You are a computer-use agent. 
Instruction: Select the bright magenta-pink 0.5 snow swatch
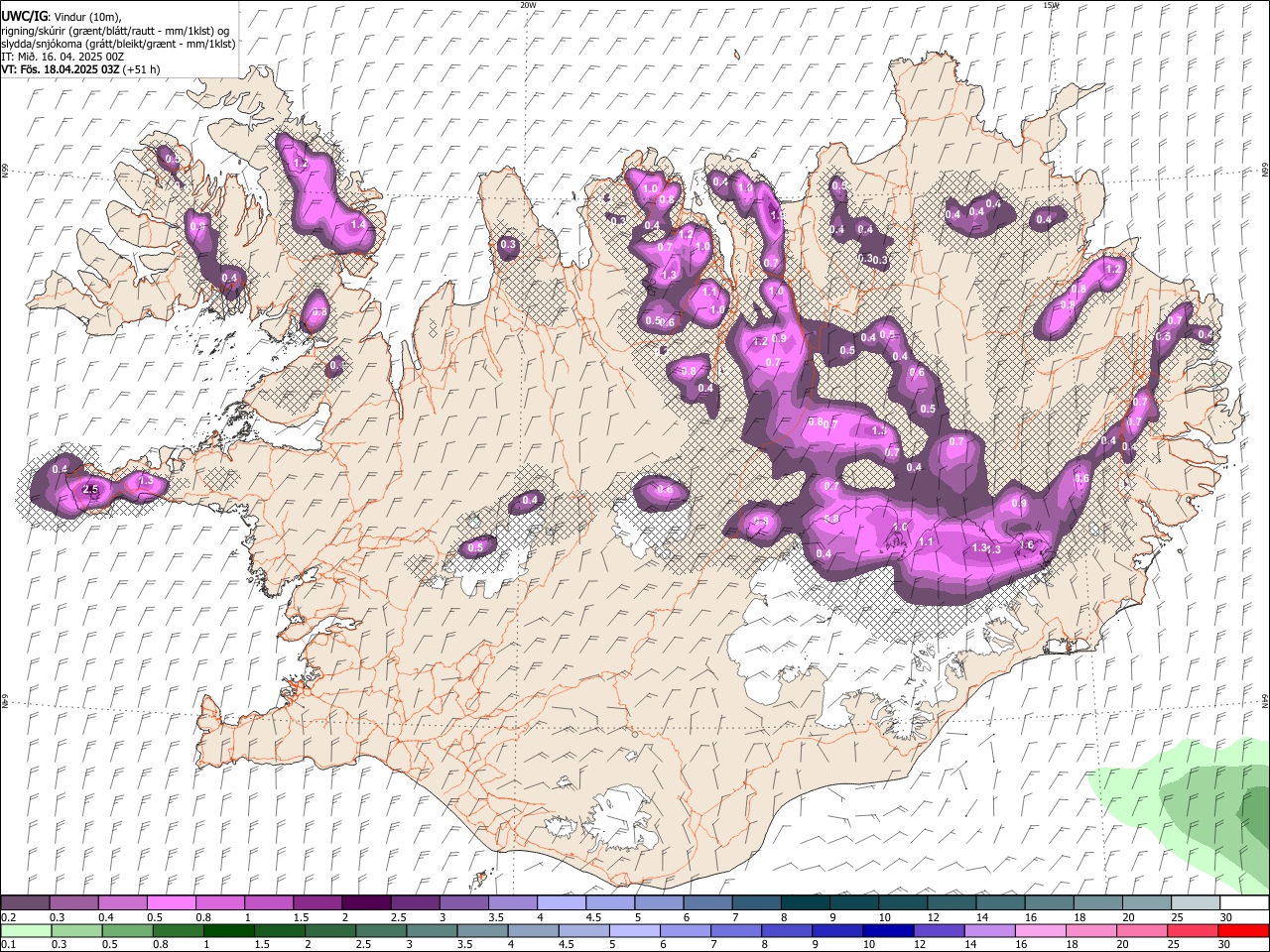171,902
